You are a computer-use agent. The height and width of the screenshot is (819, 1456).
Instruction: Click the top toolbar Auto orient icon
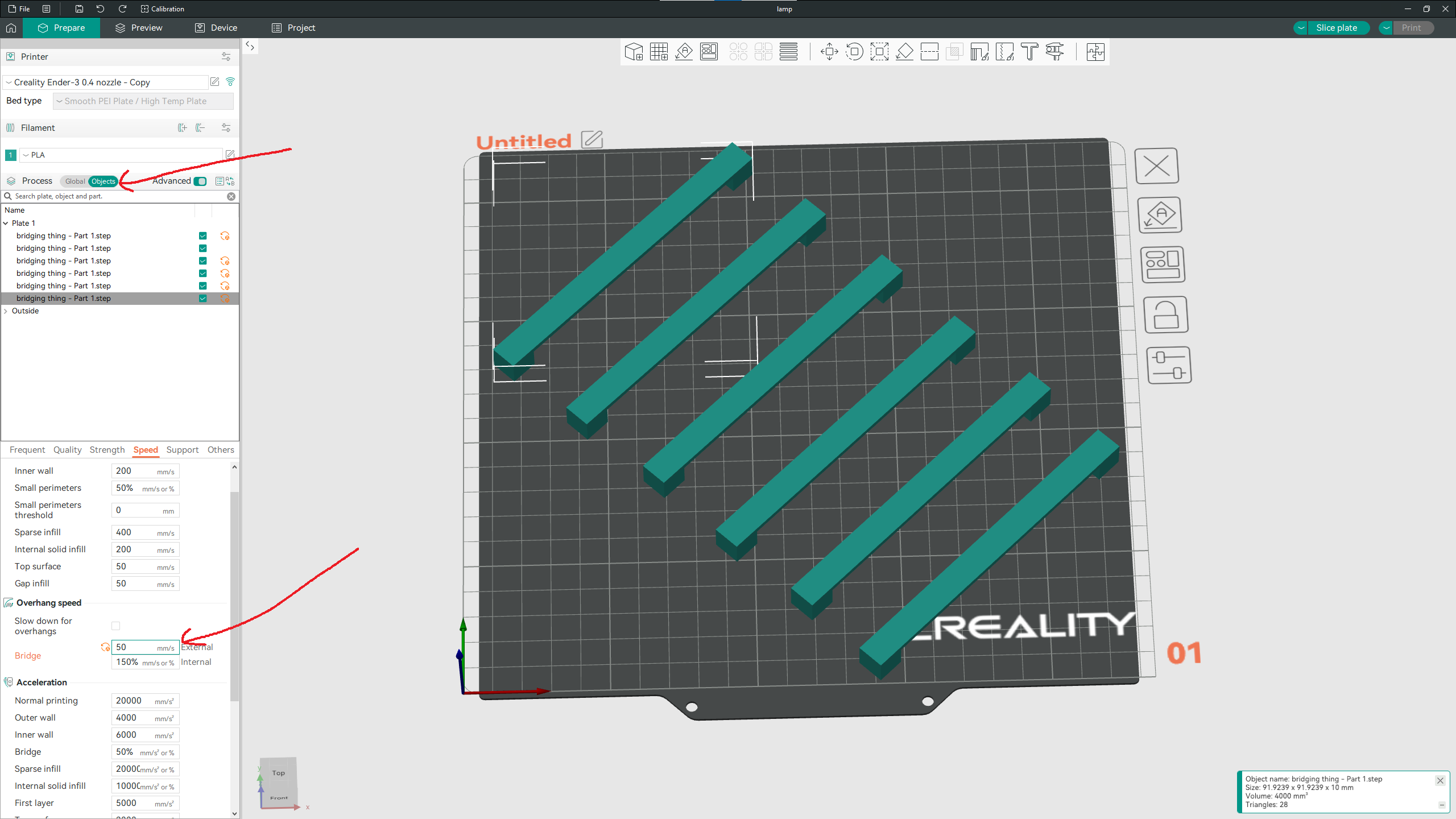click(684, 52)
